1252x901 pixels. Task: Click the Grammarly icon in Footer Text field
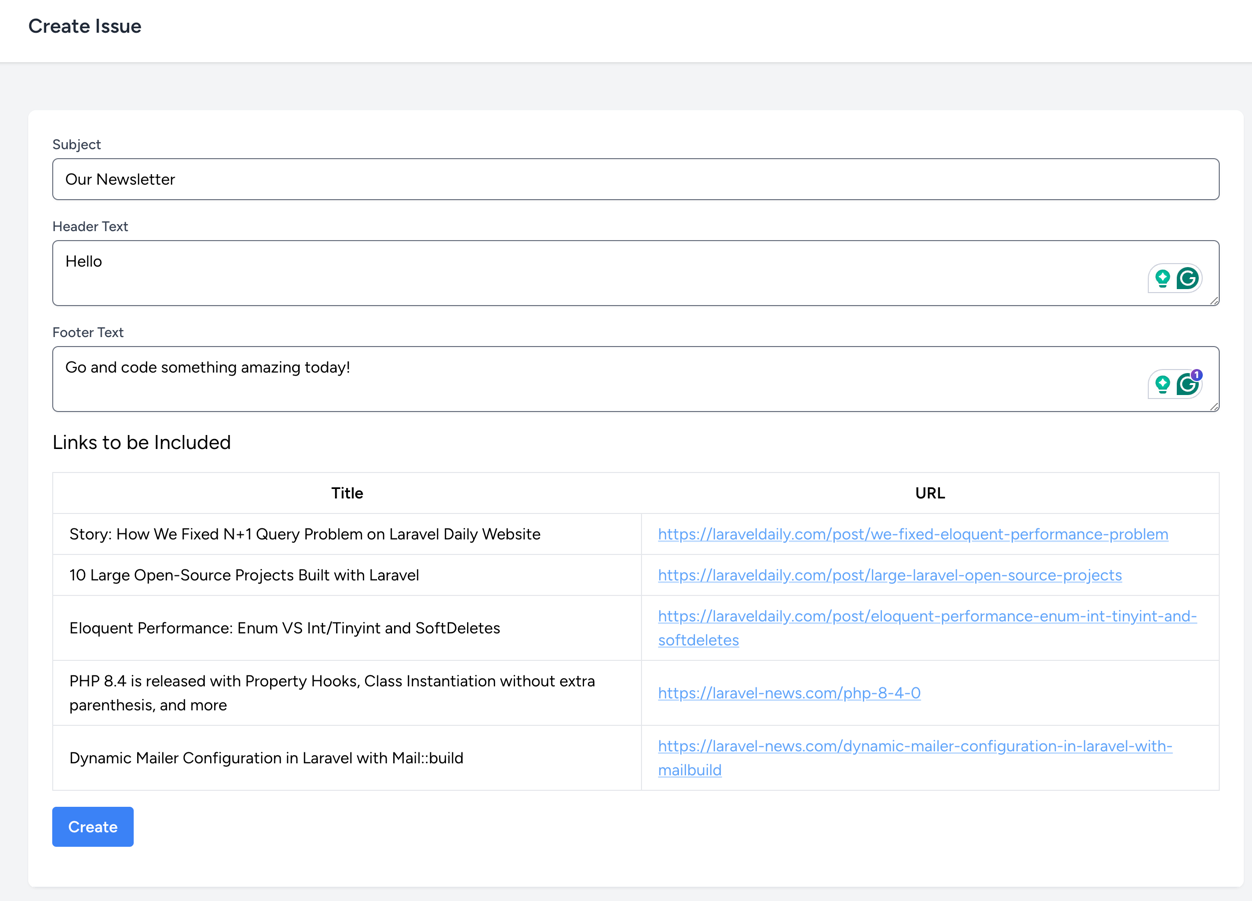(x=1187, y=384)
